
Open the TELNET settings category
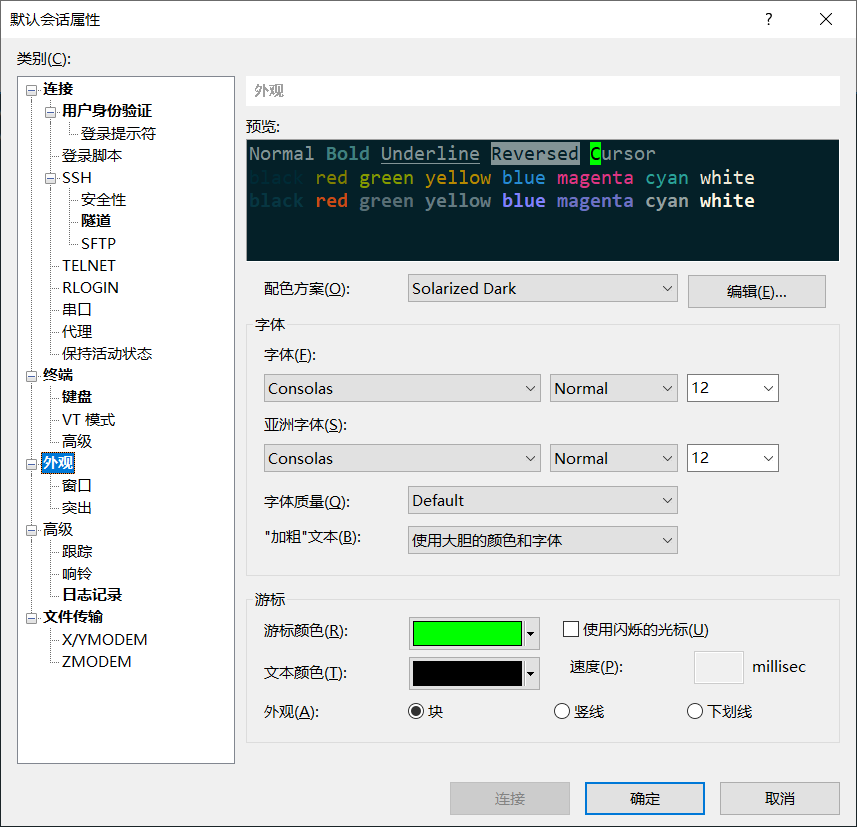89,265
